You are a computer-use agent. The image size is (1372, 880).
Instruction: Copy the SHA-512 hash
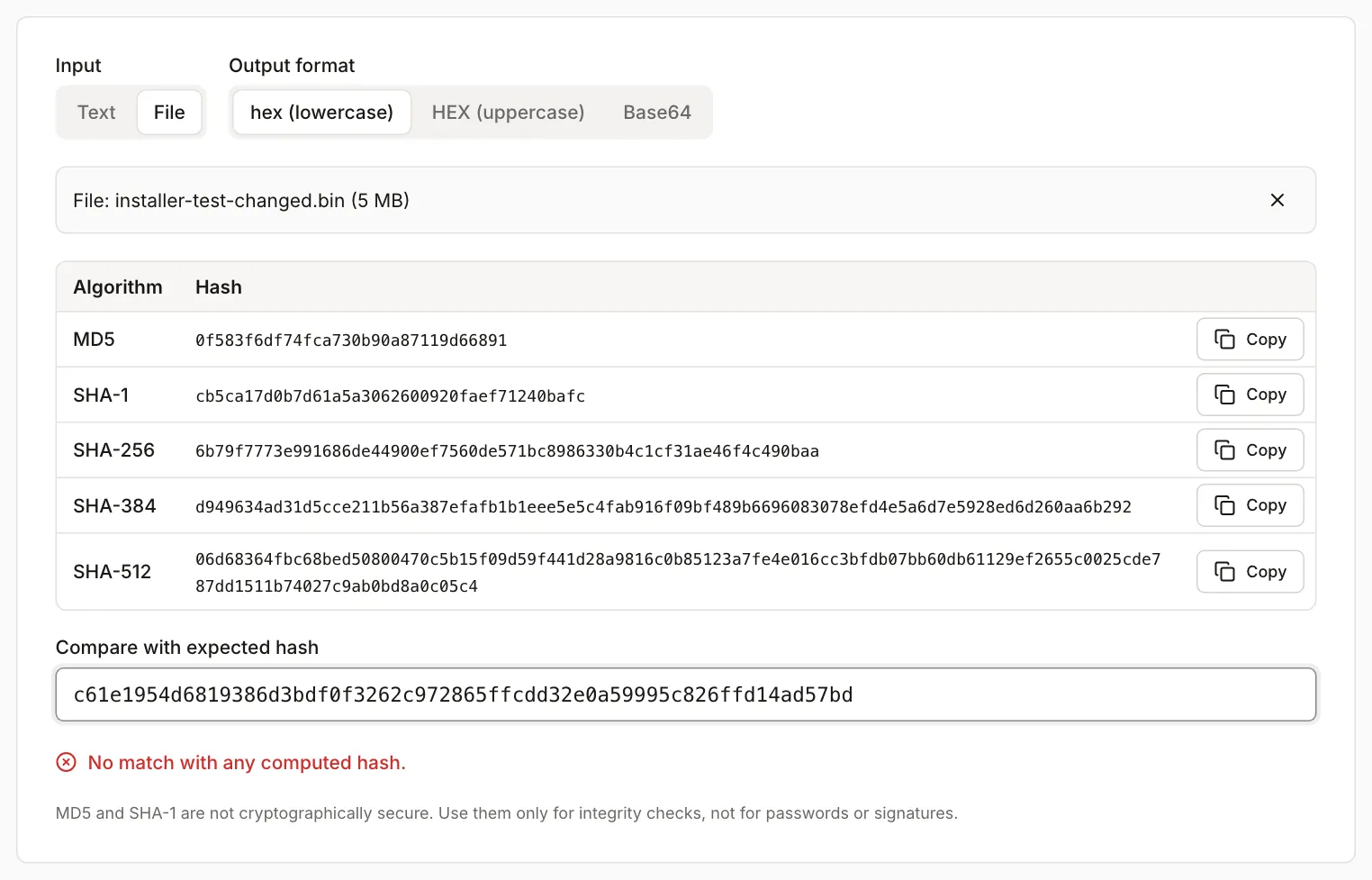click(1250, 572)
